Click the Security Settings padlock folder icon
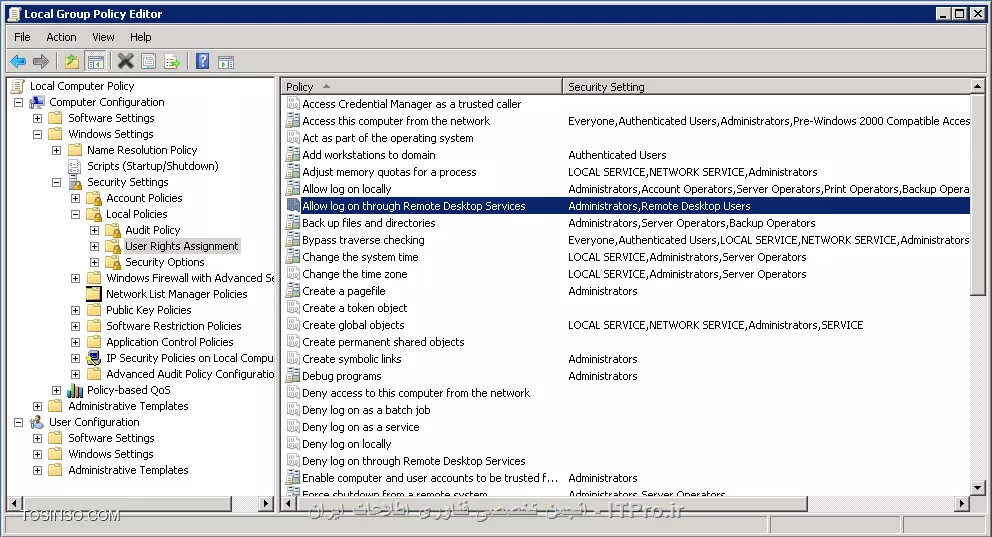 click(75, 182)
